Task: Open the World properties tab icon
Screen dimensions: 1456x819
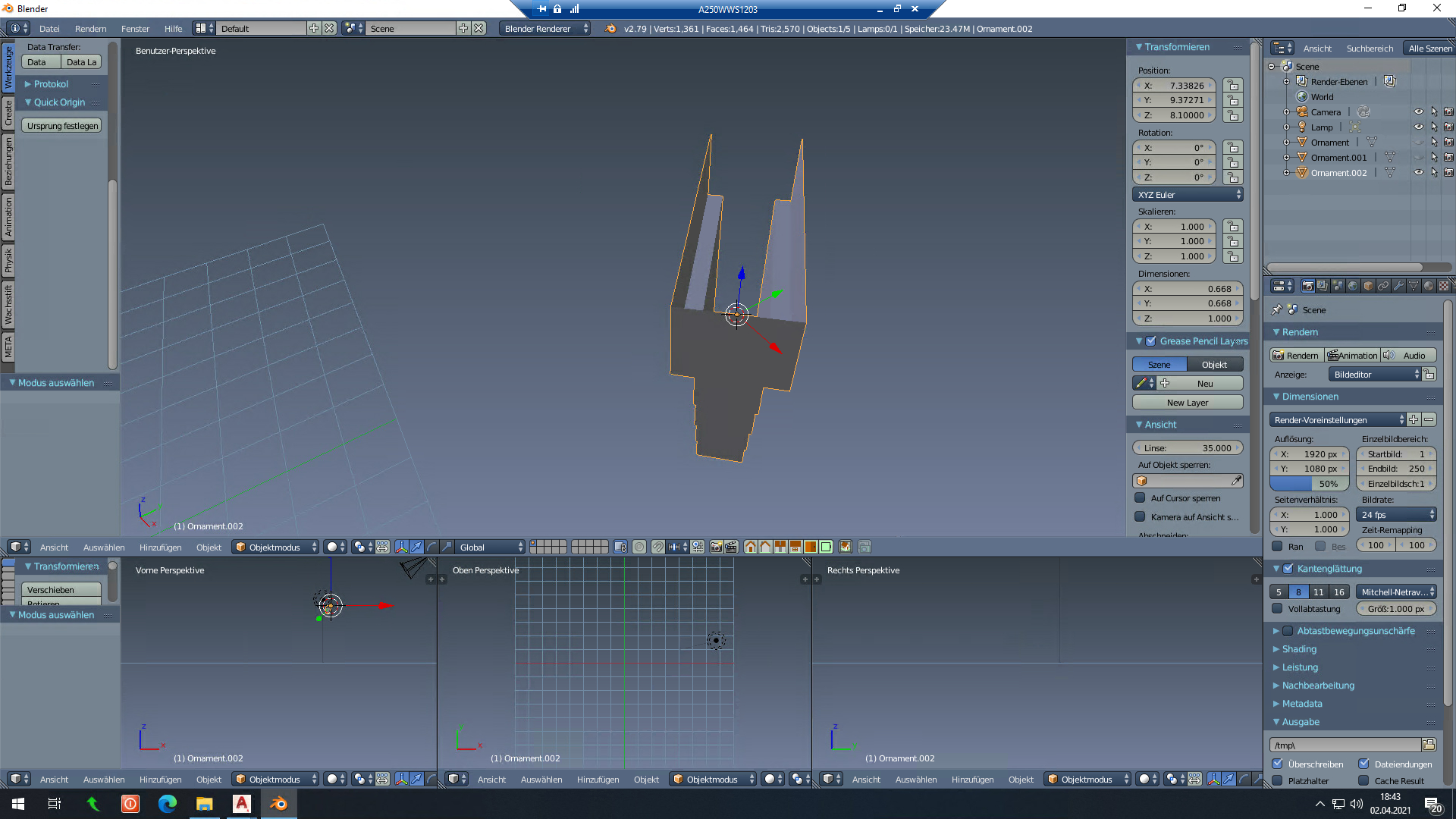Action: pos(1353,286)
